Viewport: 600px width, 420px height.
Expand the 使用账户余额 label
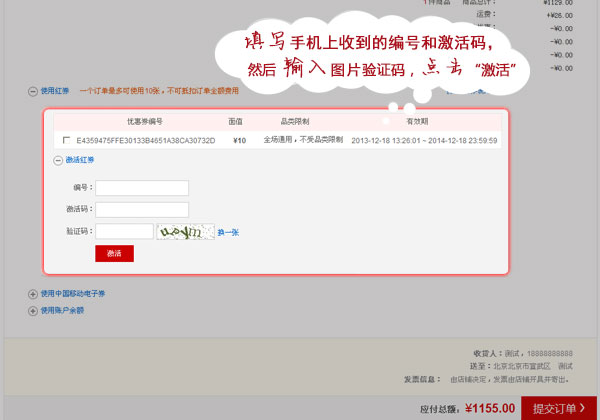coord(62,311)
